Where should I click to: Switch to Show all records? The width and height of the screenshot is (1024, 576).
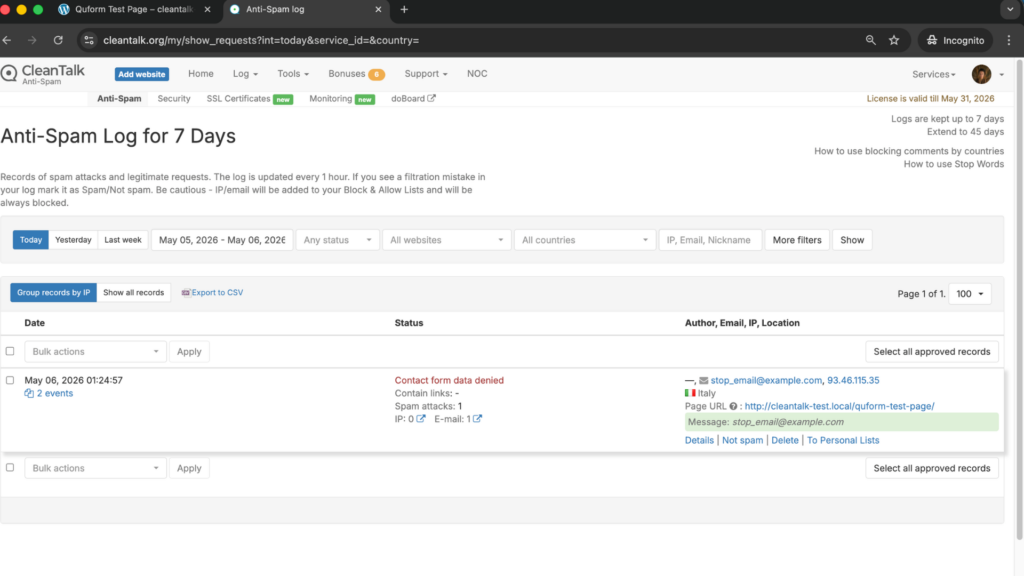[x=133, y=293]
